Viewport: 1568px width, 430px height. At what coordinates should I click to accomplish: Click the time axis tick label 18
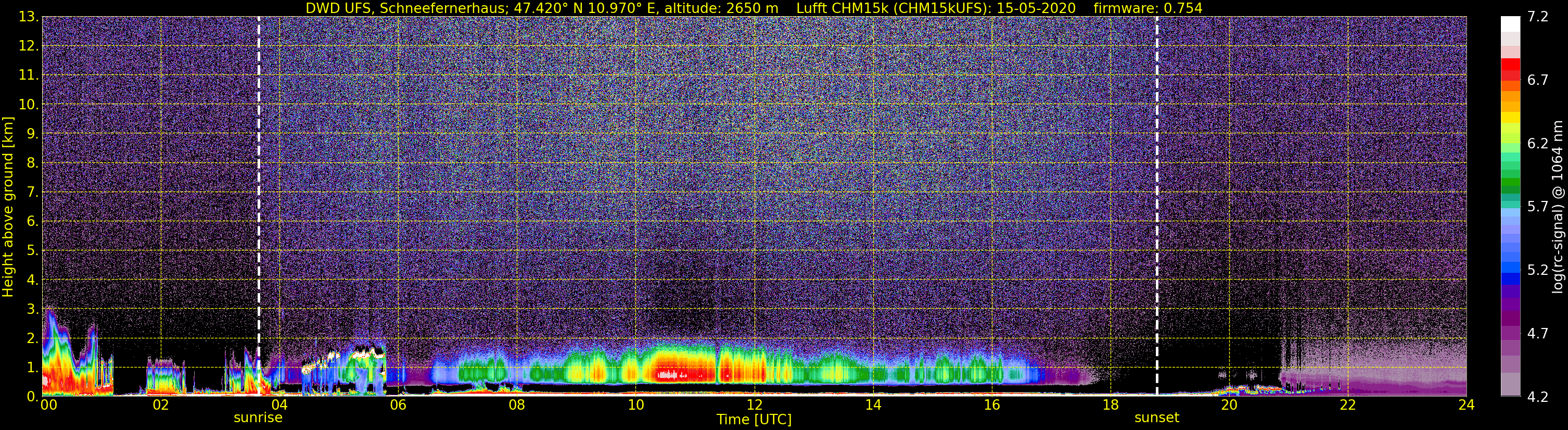click(x=1110, y=405)
